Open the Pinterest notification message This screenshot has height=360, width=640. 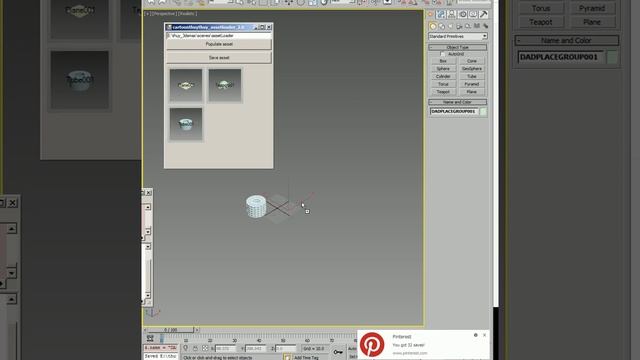pos(409,345)
